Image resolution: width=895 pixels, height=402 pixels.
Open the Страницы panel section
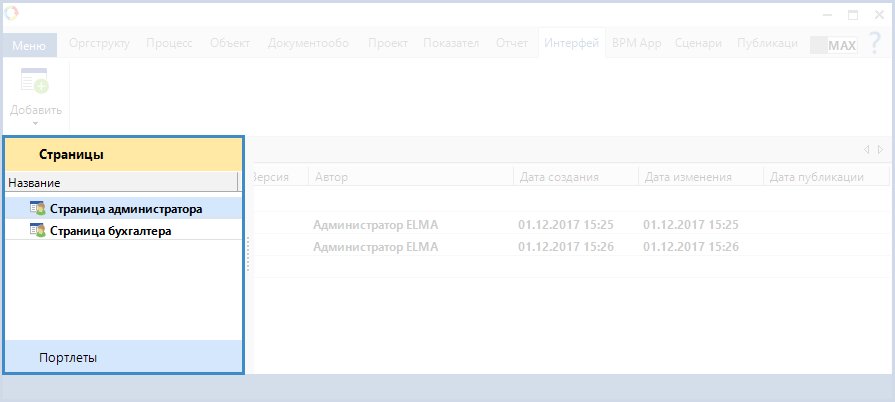pos(124,154)
